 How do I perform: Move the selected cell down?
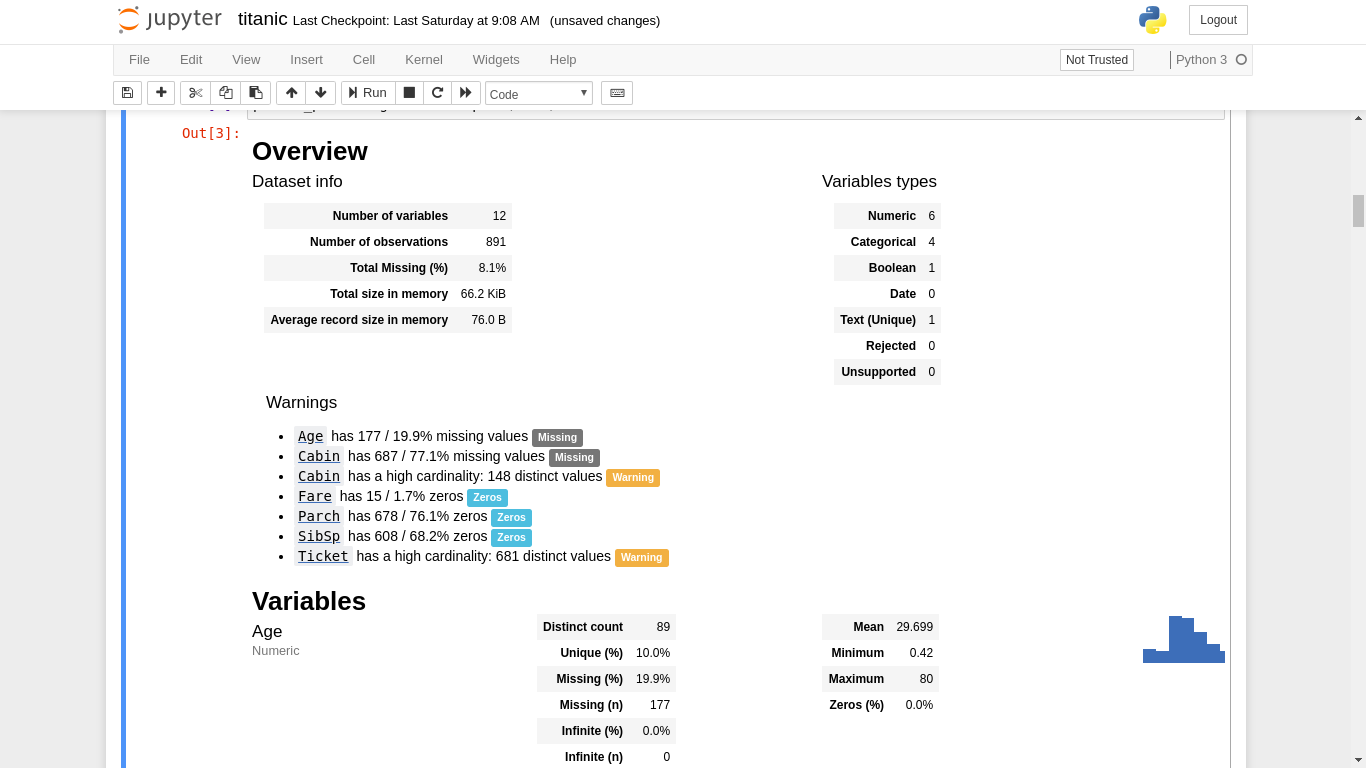coord(321,92)
